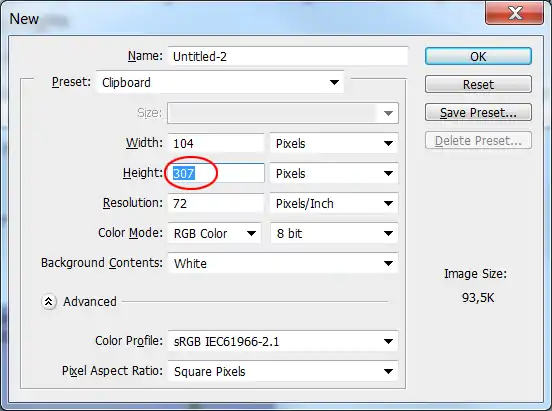Click the disabled Size dropdown arrow
This screenshot has width=552, height=411.
388,113
